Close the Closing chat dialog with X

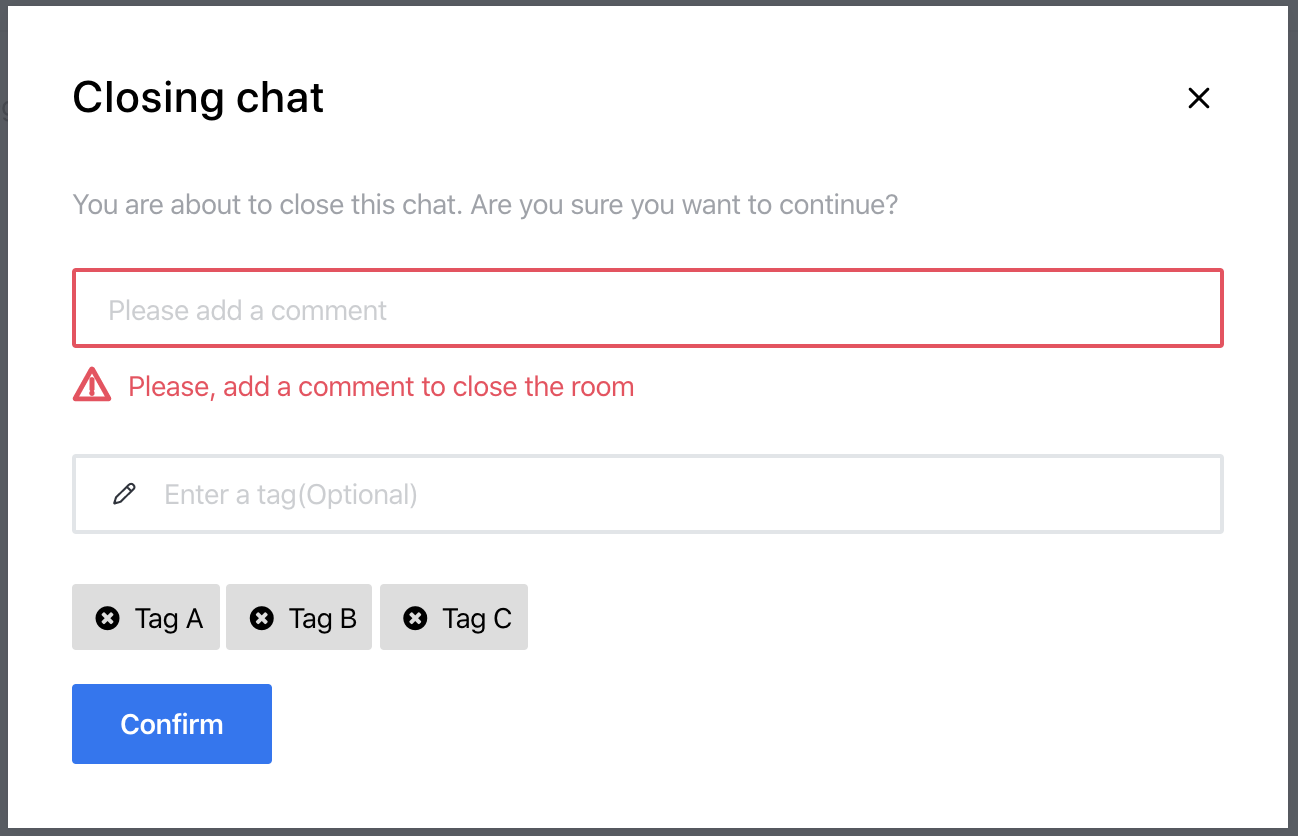(1198, 98)
